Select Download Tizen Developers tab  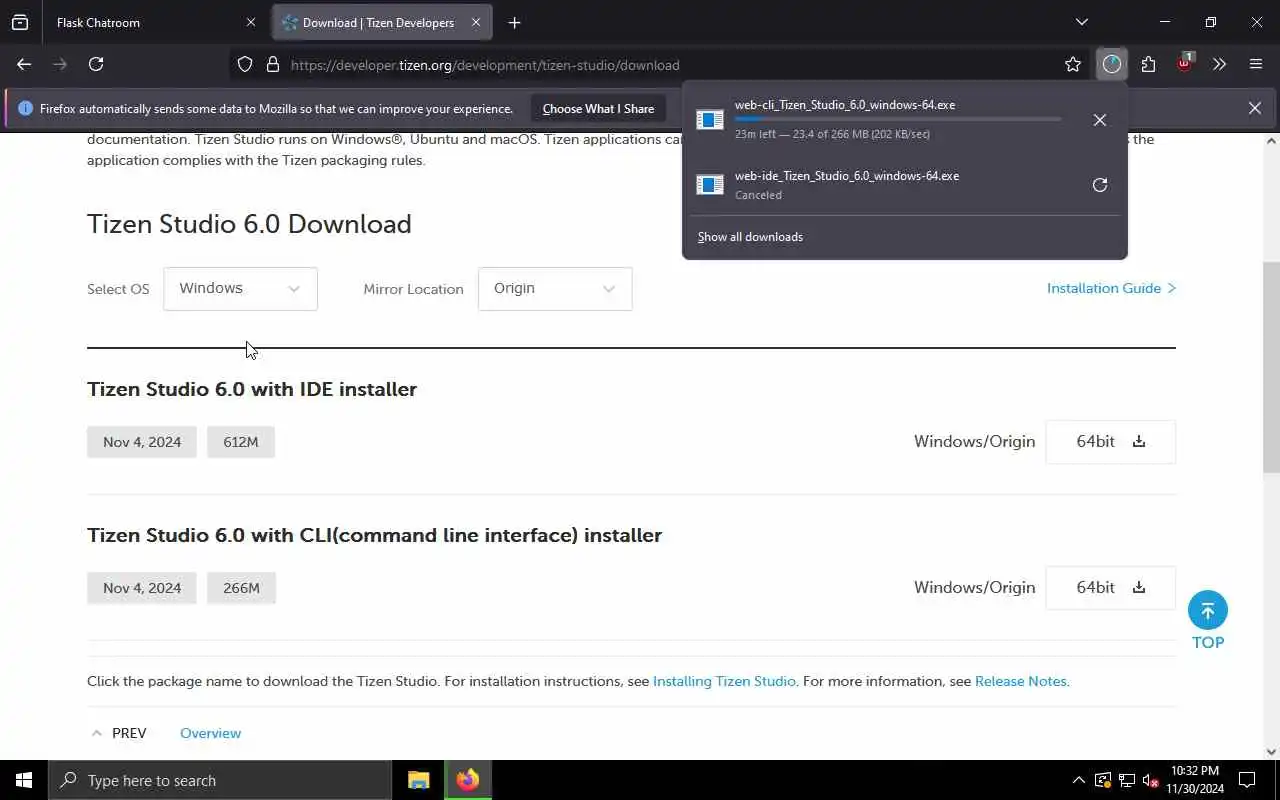point(380,22)
